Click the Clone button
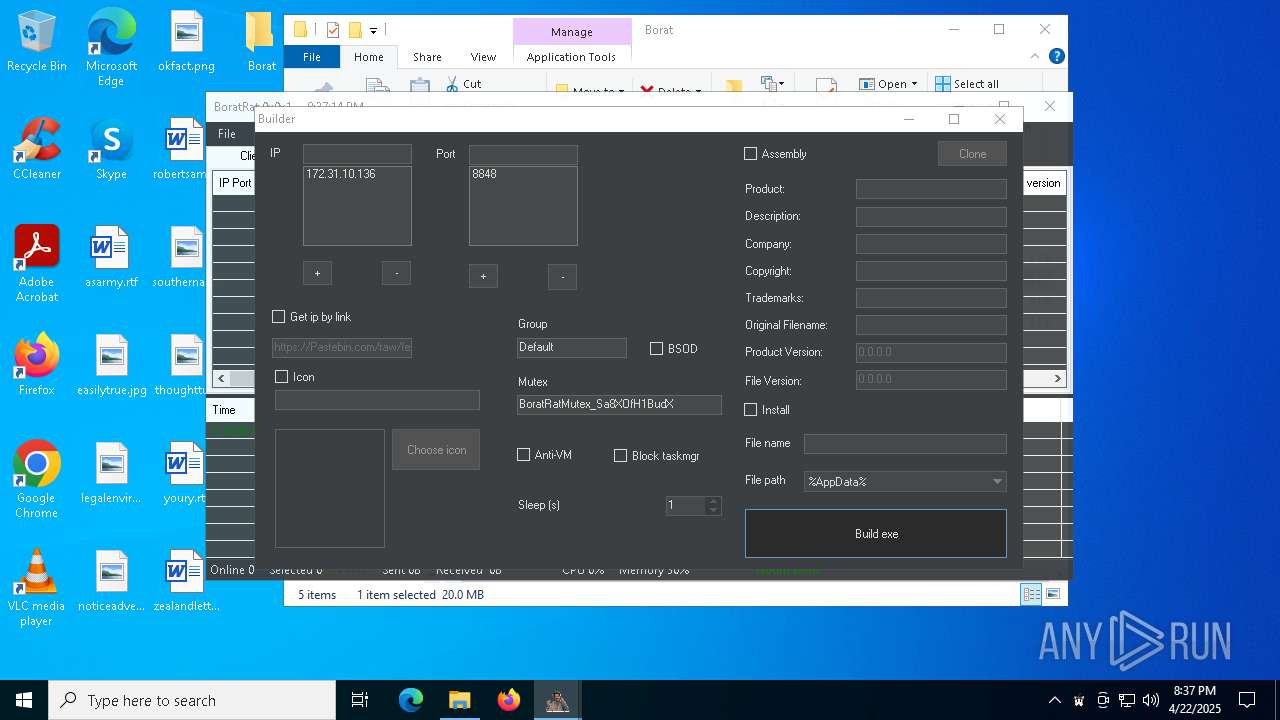The width and height of the screenshot is (1280, 720). 972,154
